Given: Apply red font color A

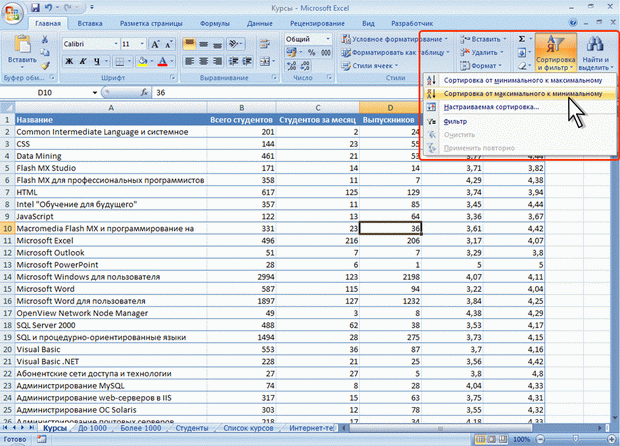Looking at the screenshot, I should pos(162,61).
